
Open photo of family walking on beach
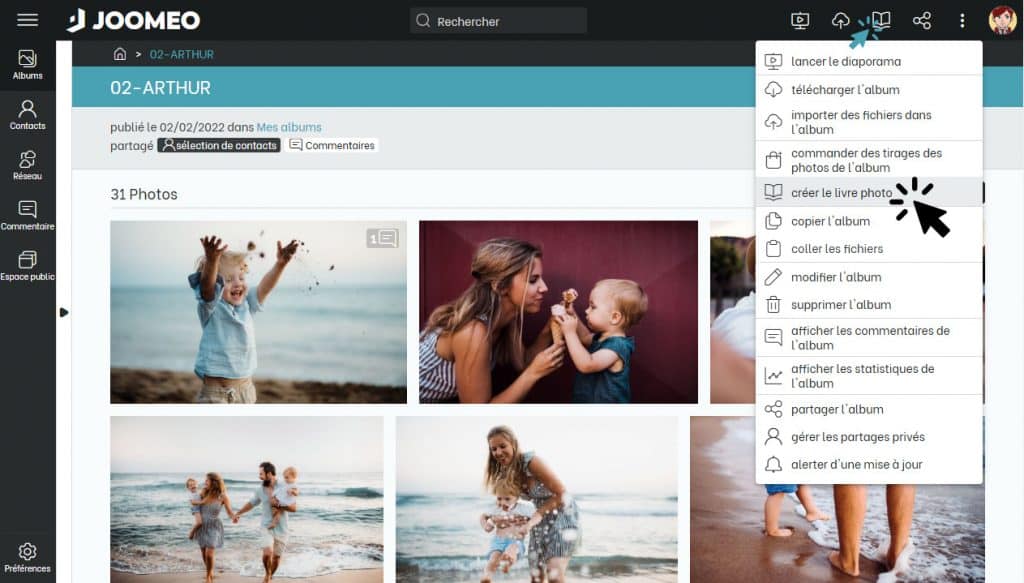pyautogui.click(x=247, y=499)
